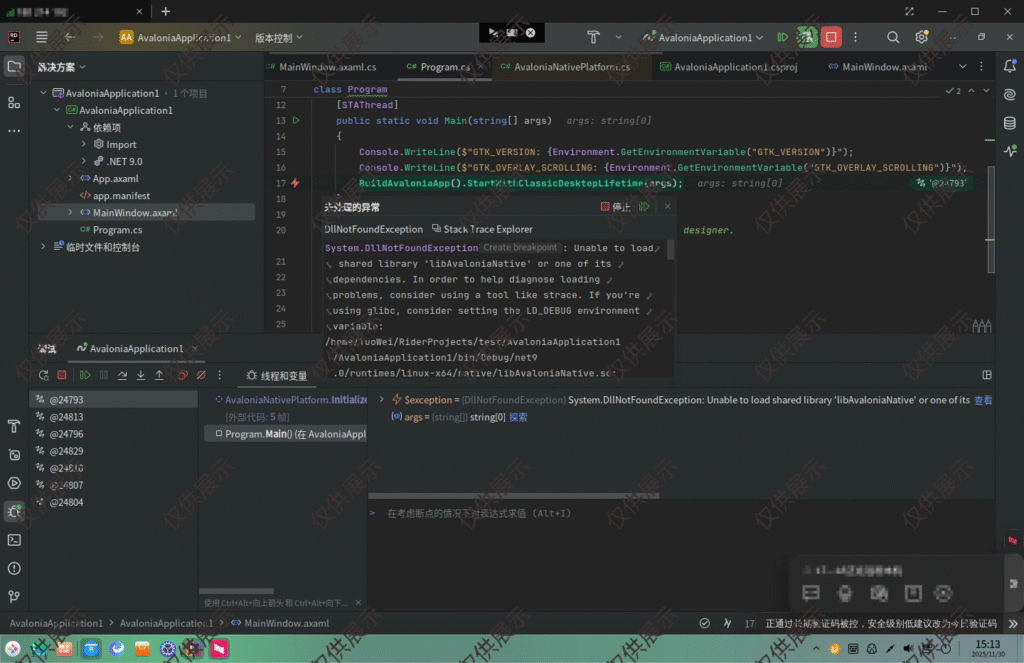Toggle the breakpoint on line 17 gutter

click(295, 183)
